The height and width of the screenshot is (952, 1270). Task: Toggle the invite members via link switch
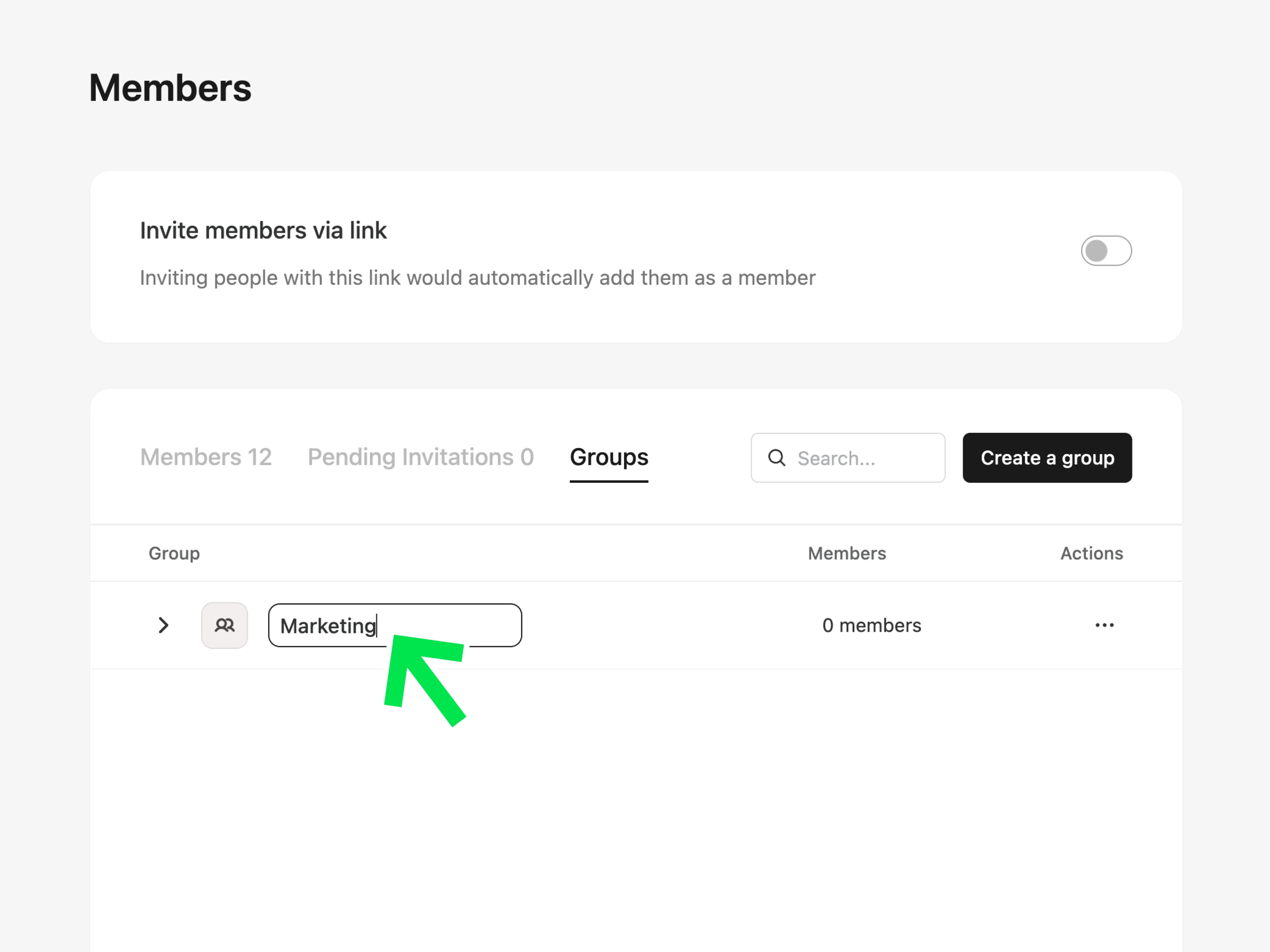pos(1106,251)
